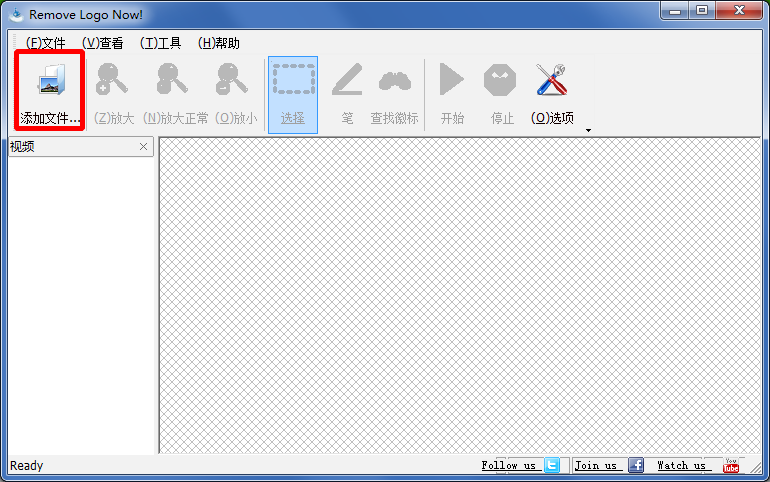Open the (T)工具 menu
770x482 pixels.
[161, 43]
